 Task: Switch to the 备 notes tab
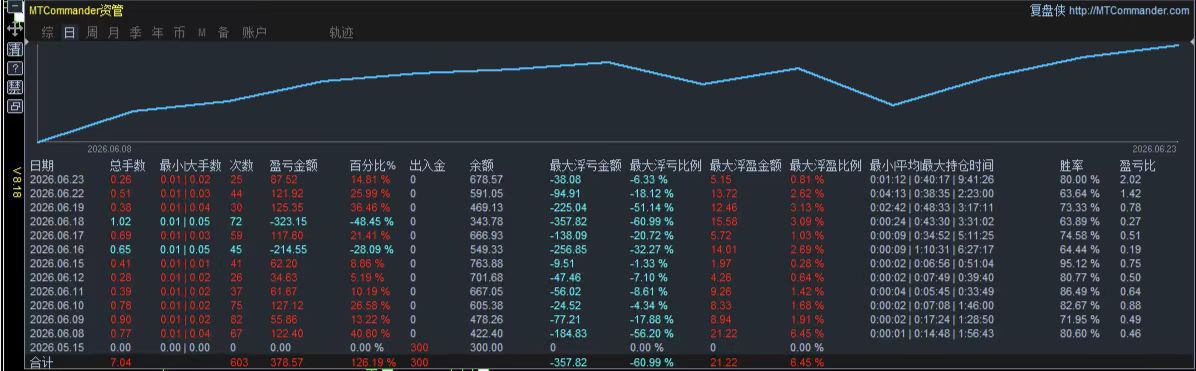pos(223,33)
